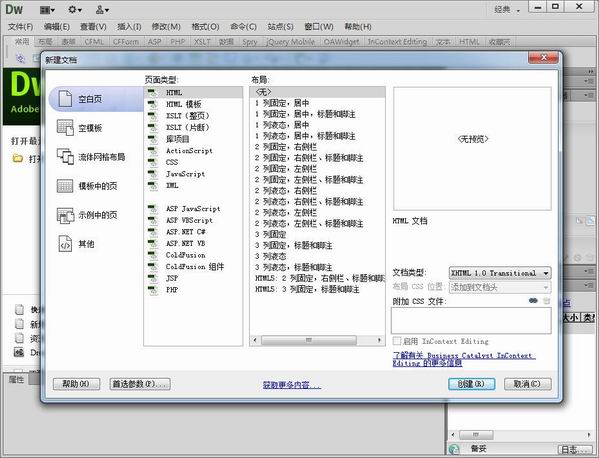This screenshot has width=599, height=458.
Task: Select the <无> layout option
Action: click(317, 92)
